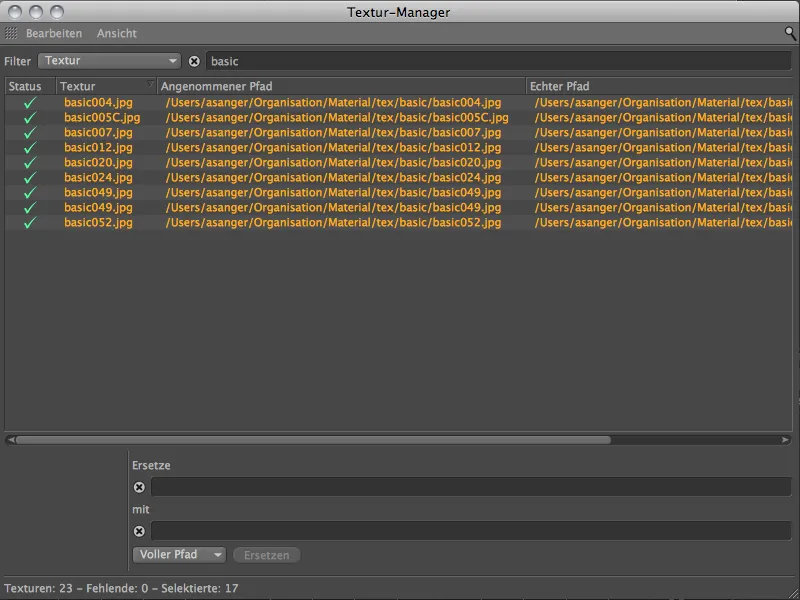Select the basic004.jpg texture row

pos(98,103)
